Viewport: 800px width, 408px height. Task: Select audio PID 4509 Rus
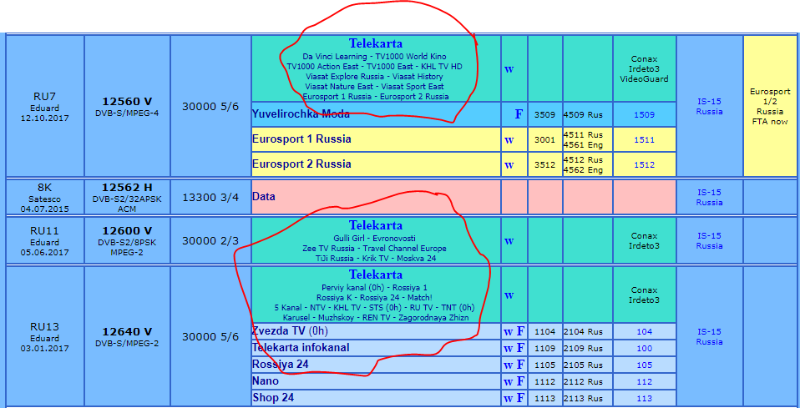point(584,115)
